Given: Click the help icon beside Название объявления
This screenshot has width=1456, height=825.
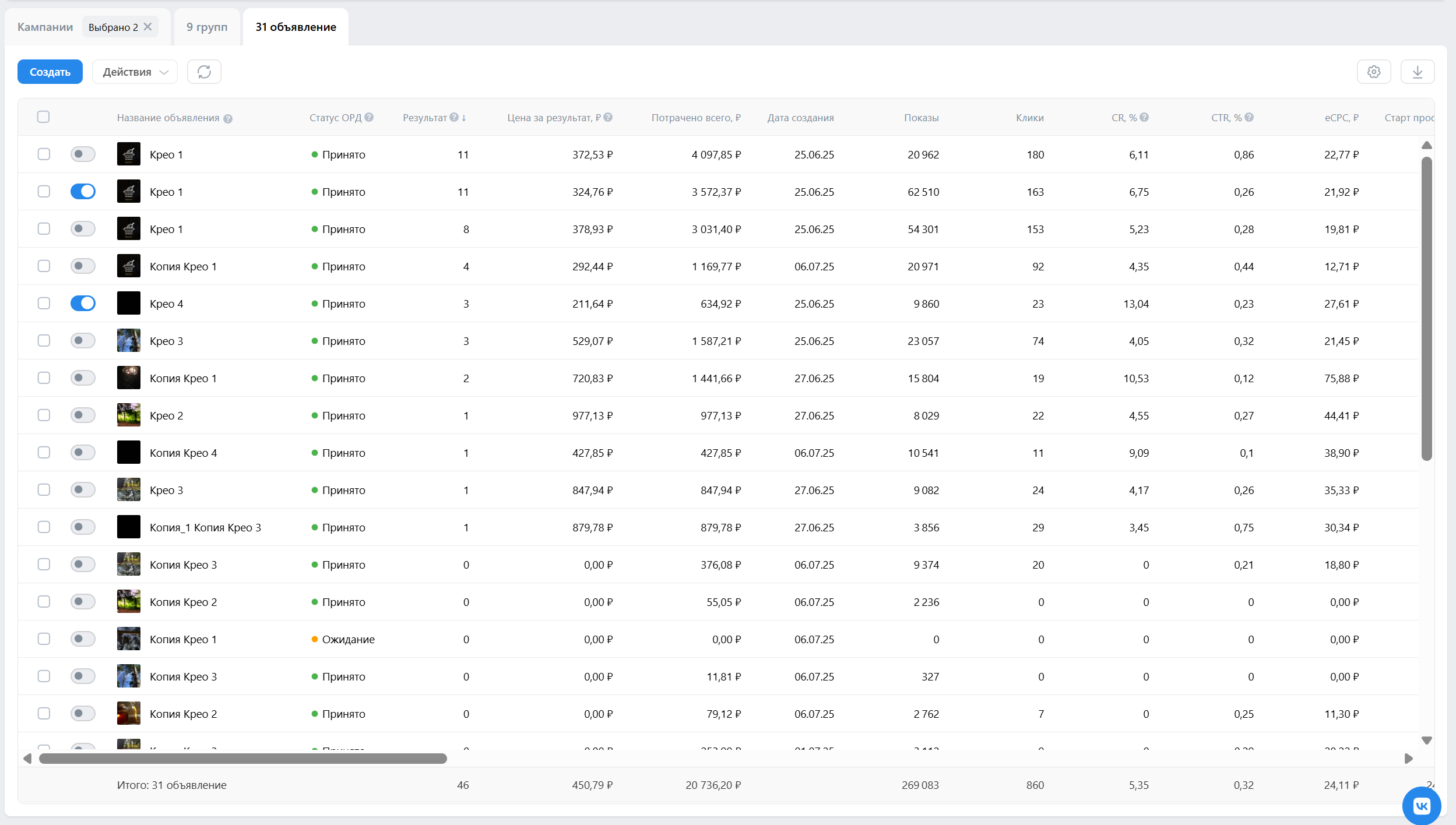Looking at the screenshot, I should 228,119.
